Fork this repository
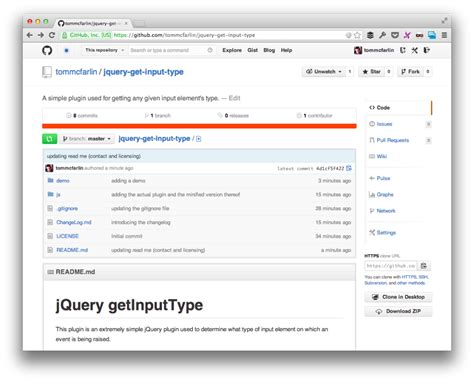The image size is (474, 382). (410, 72)
